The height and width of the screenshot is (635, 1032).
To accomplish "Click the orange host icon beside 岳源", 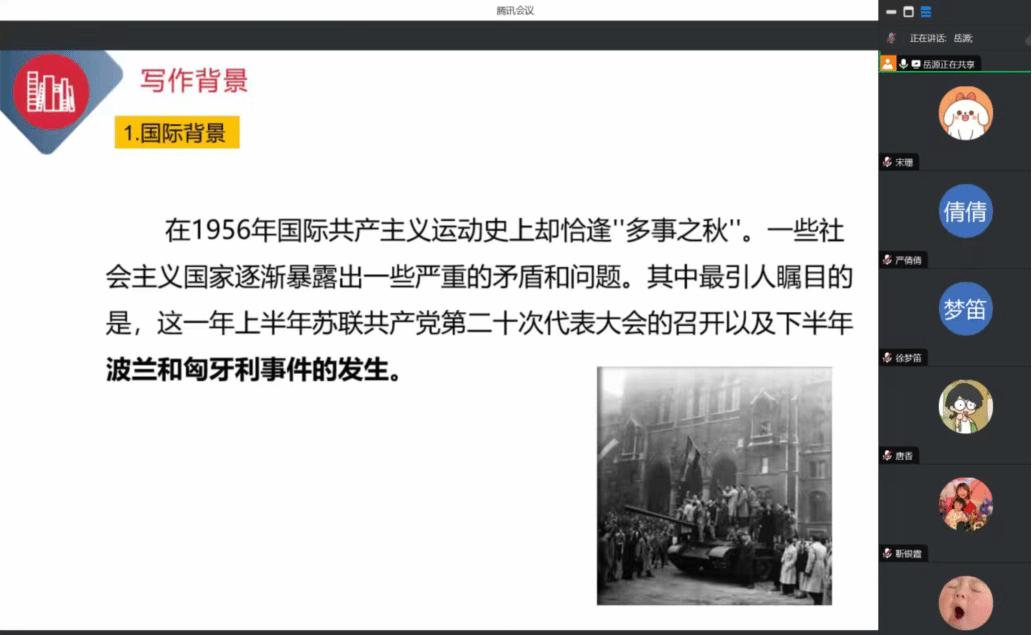I will pyautogui.click(x=887, y=63).
